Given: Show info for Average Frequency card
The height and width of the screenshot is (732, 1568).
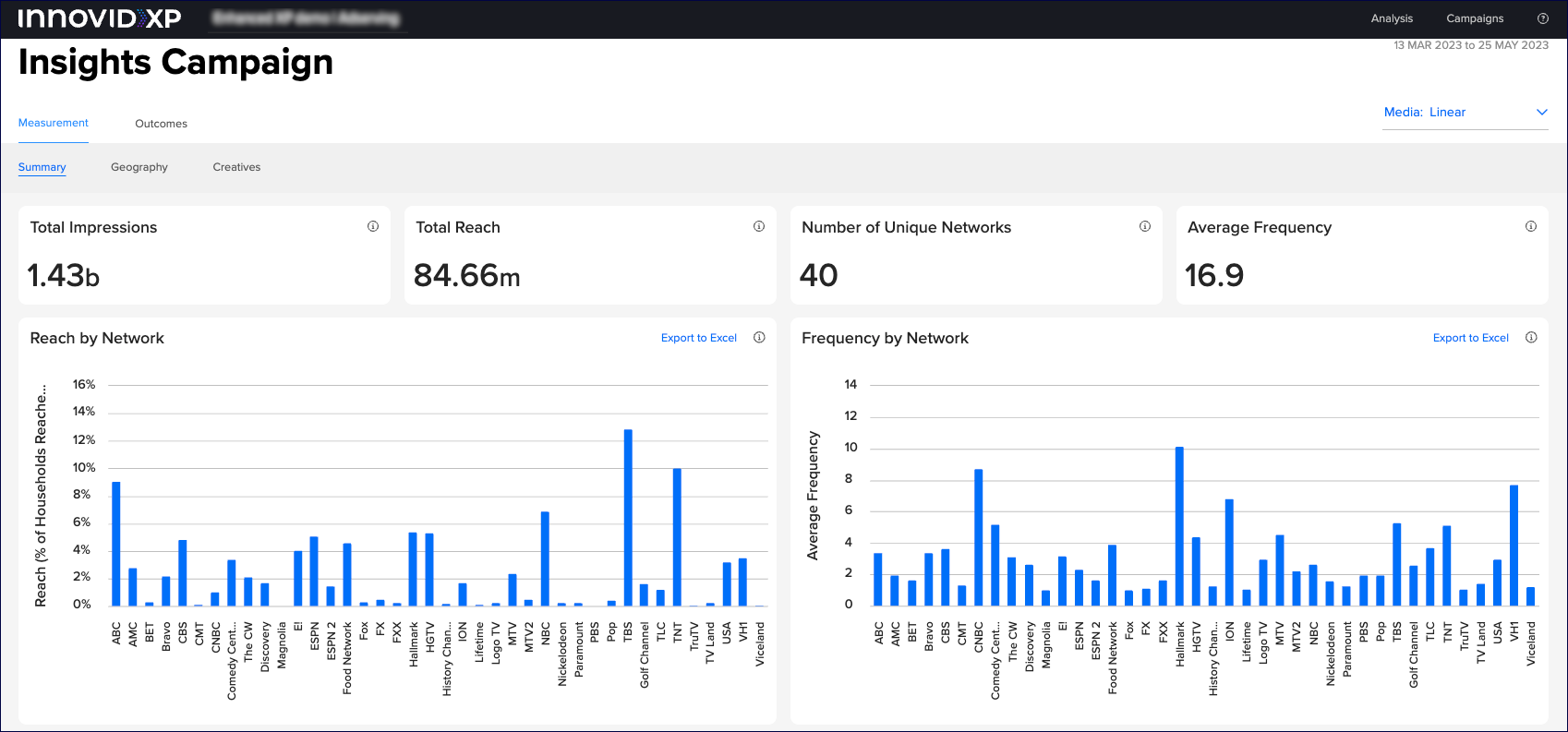Looking at the screenshot, I should 1531,226.
